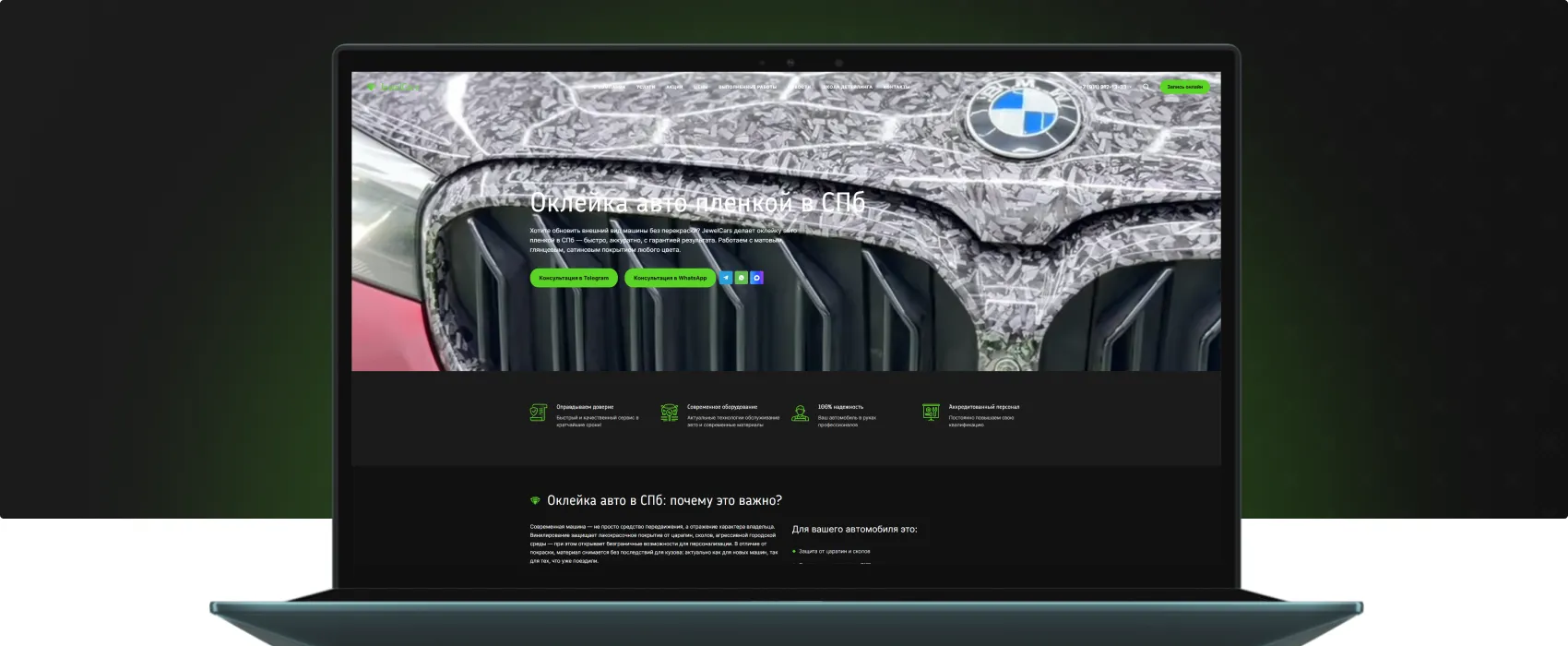
Task: Click the hero heading 'Оклейка авто пленкой в СПб'
Action: click(698, 203)
